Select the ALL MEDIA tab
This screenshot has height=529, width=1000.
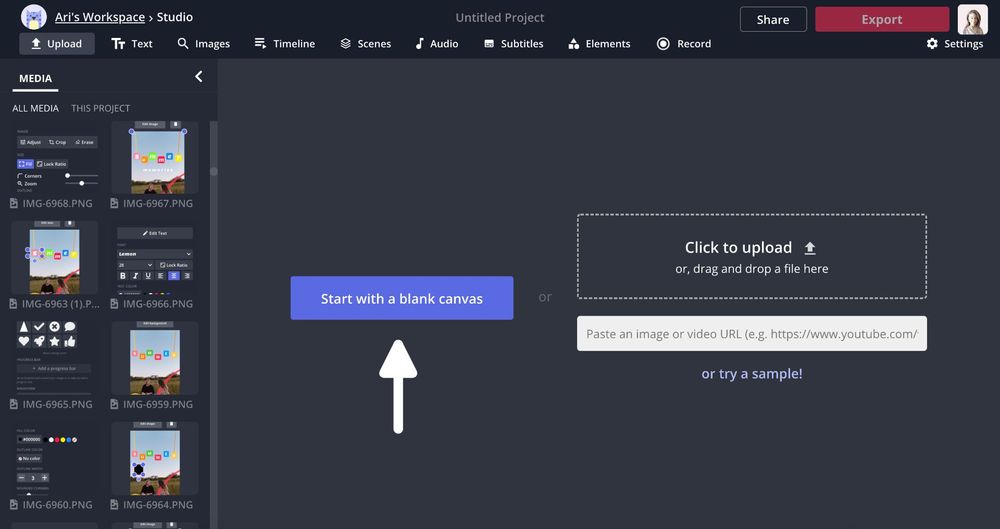(x=35, y=108)
